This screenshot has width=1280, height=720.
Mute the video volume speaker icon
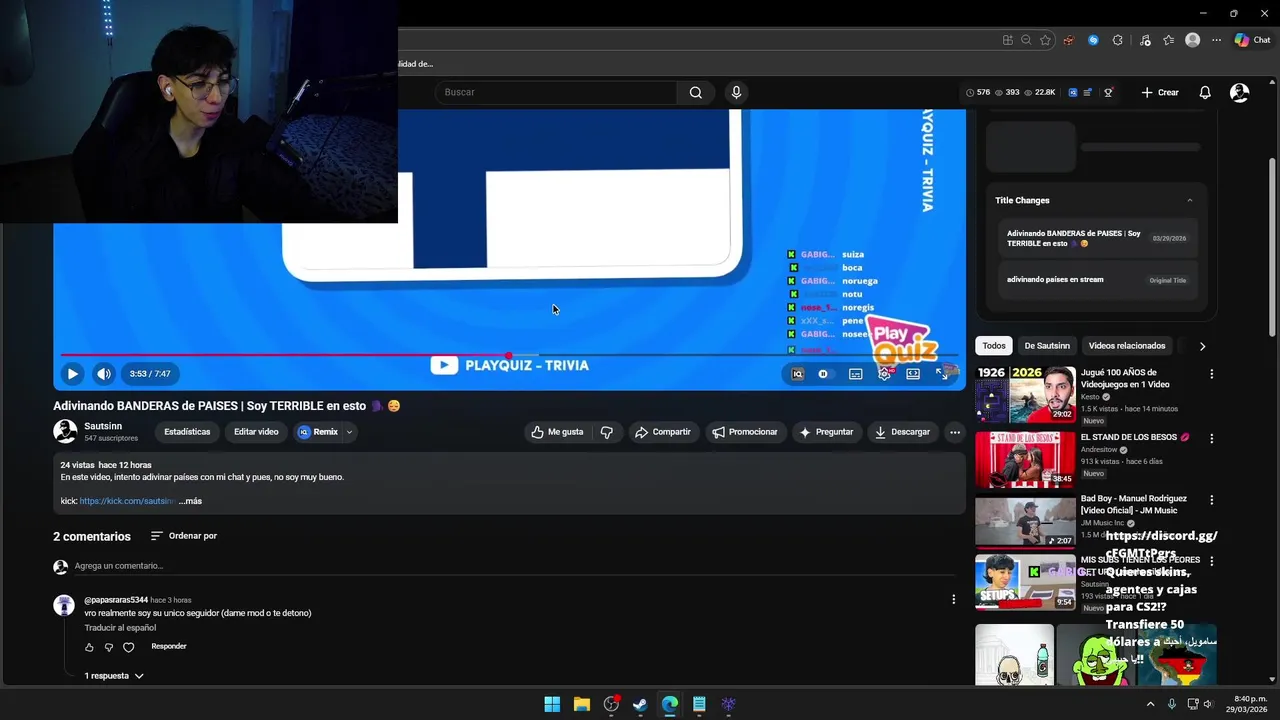(x=104, y=374)
